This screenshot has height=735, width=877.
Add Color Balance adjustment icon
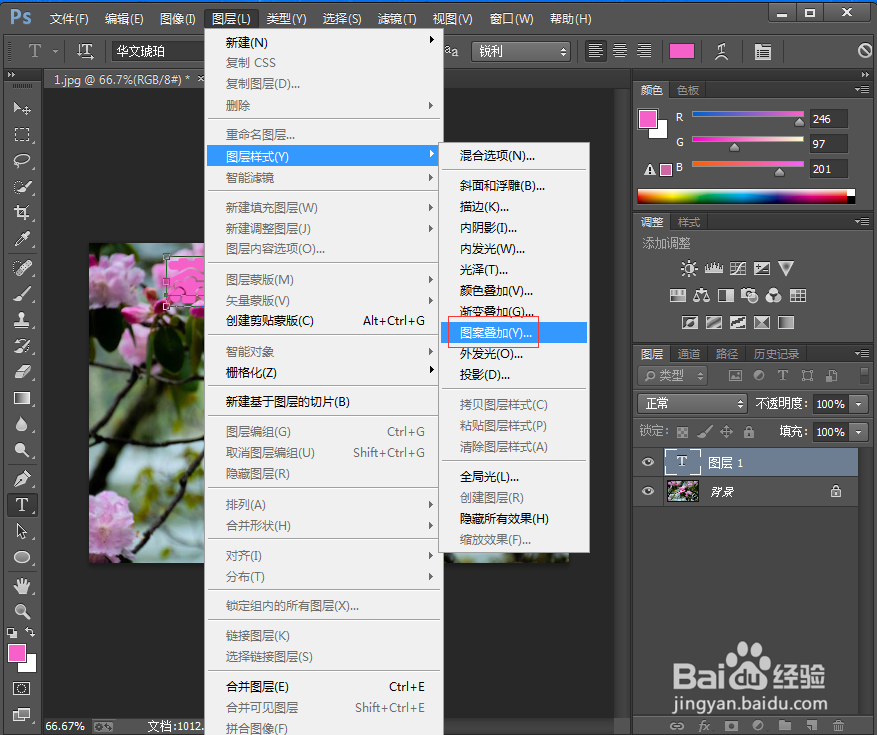click(701, 295)
